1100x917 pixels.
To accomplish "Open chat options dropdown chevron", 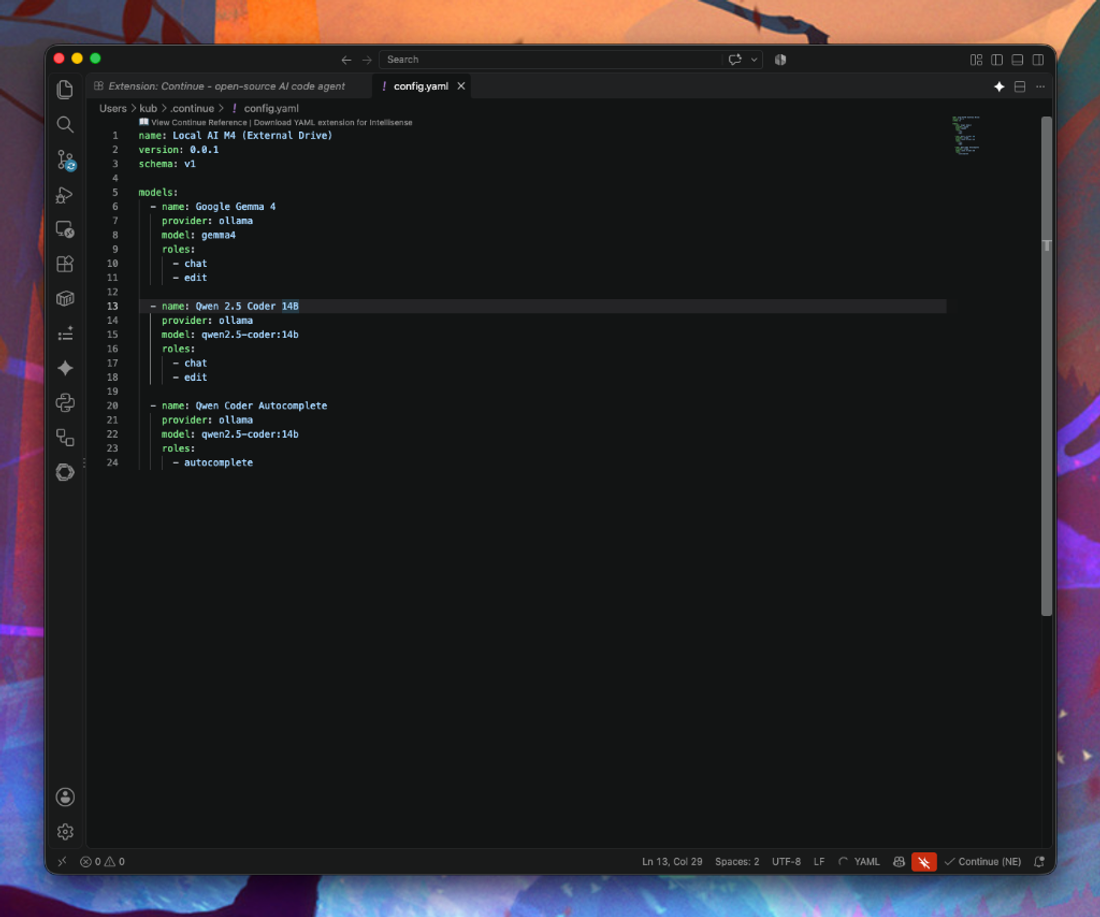I will tap(754, 60).
